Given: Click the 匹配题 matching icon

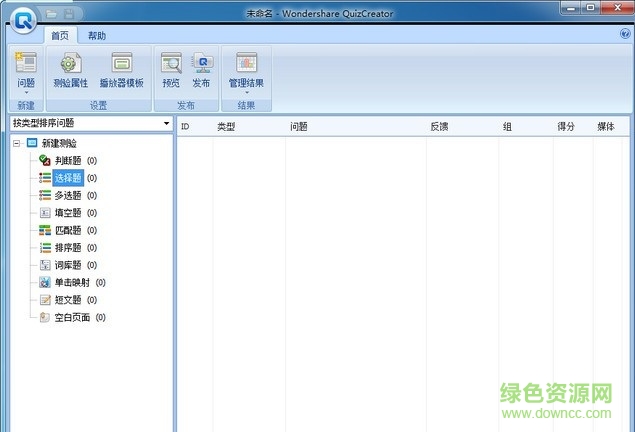Looking at the screenshot, I should pyautogui.click(x=45, y=230).
